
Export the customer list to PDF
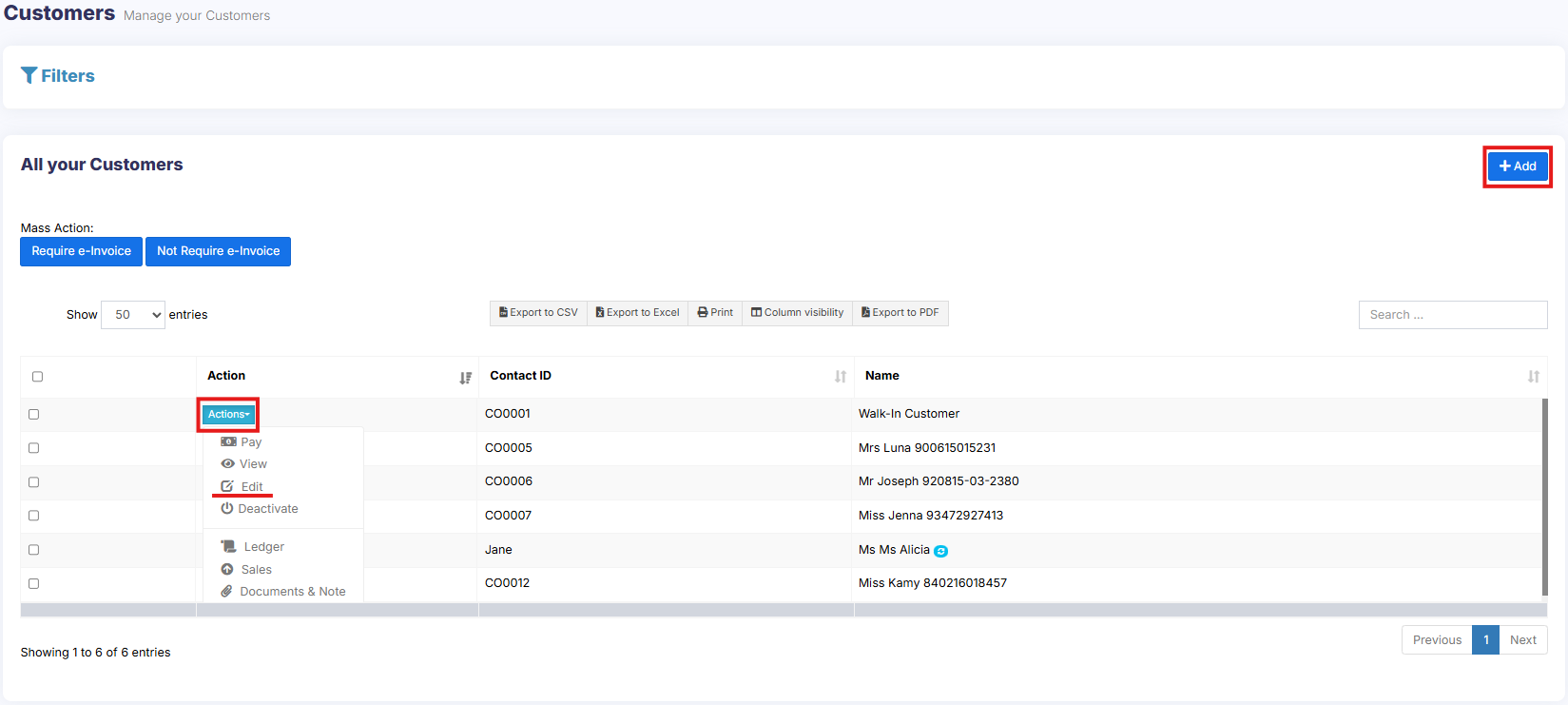[x=900, y=313]
